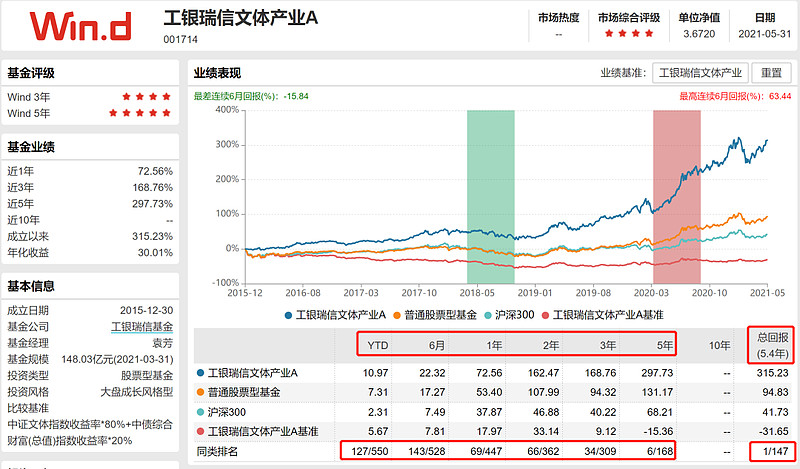Viewport: 800px width, 469px height.
Task: Click the 单位净值 value 3.6720
Action: click(699, 34)
